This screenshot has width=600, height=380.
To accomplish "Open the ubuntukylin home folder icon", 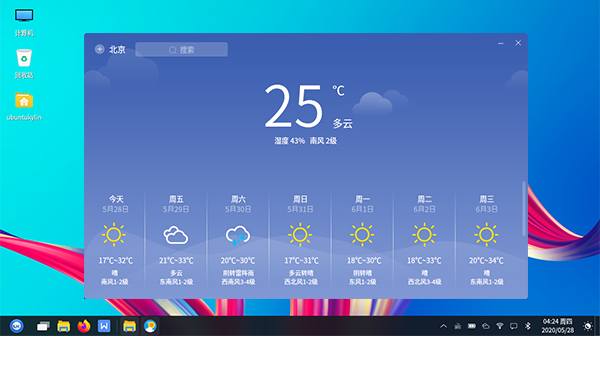I will pyautogui.click(x=24, y=106).
